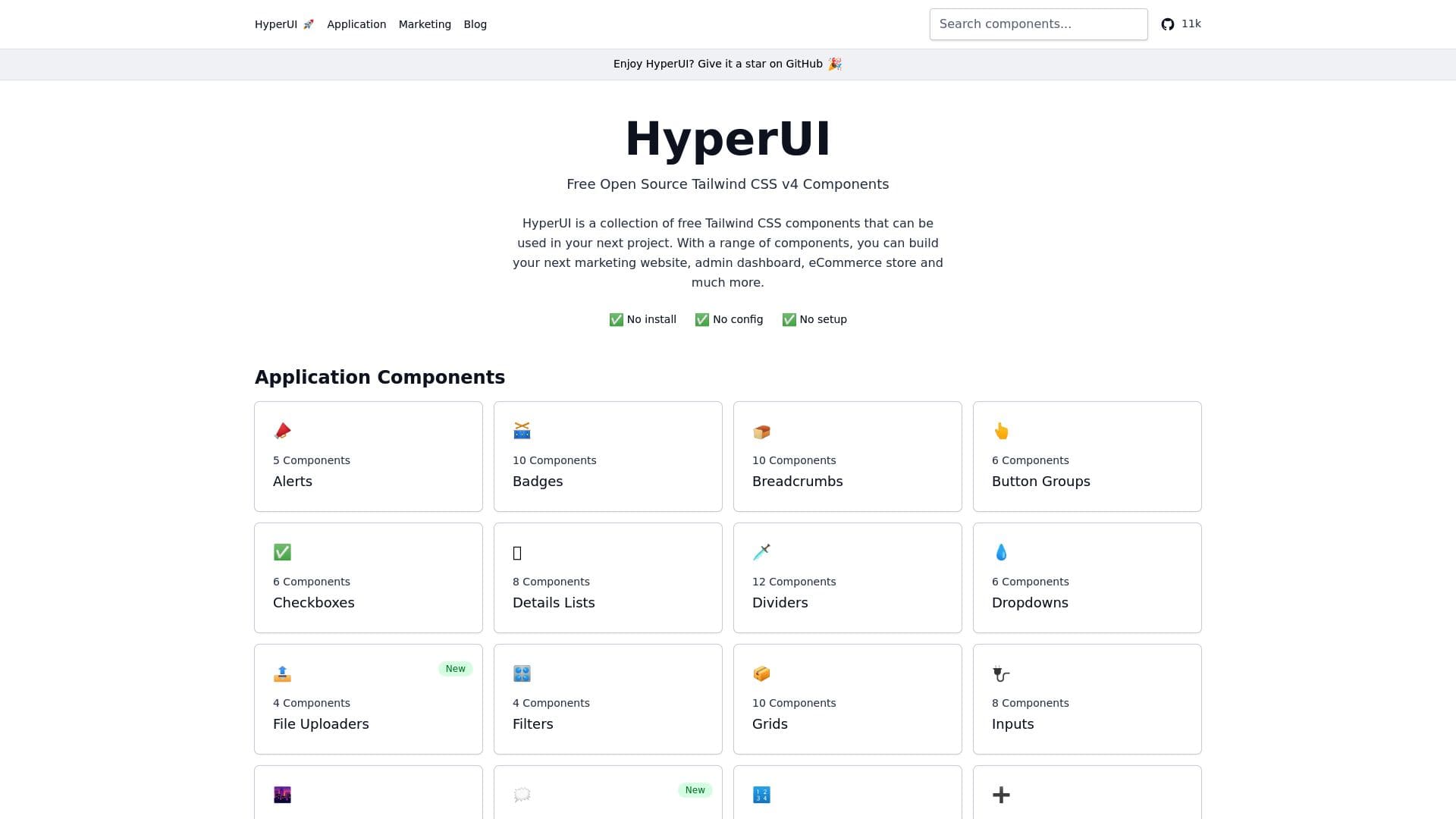Open the Application menu item
Viewport: 1456px width, 819px height.
[356, 24]
